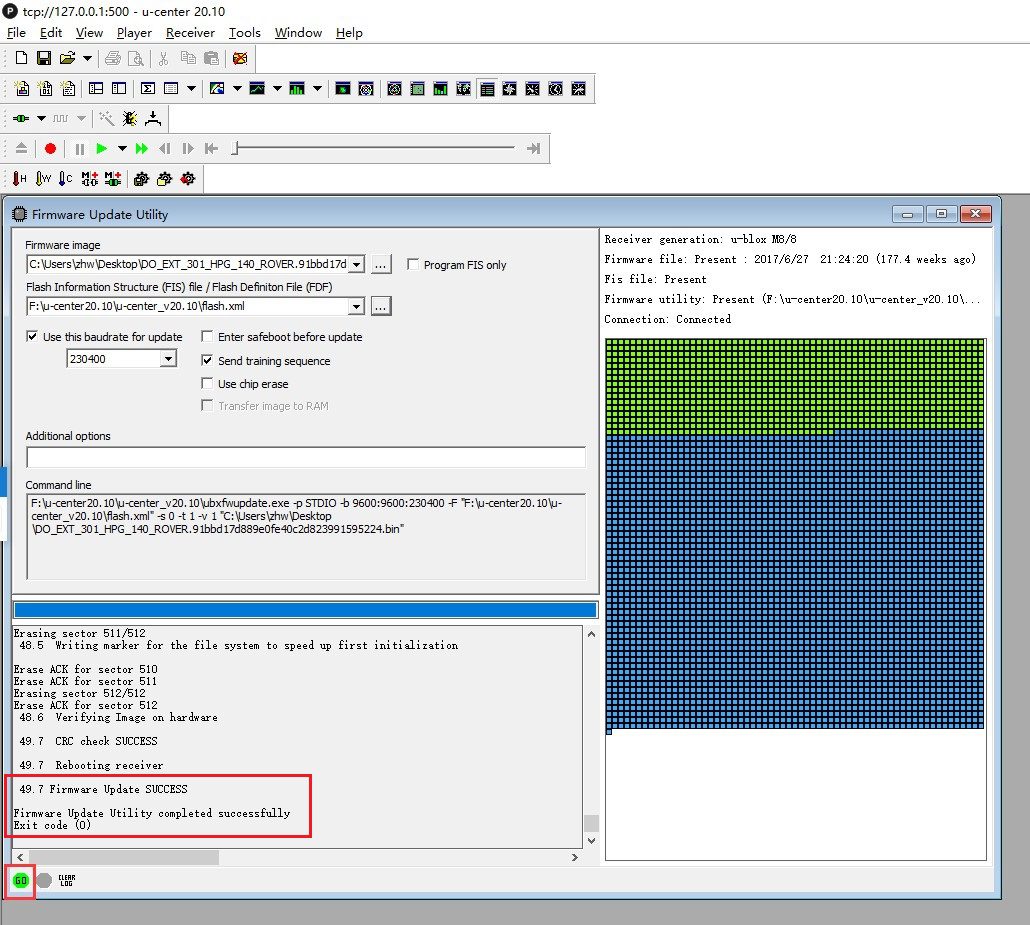Click the New document icon
This screenshot has width=1030, height=925.
(21, 58)
